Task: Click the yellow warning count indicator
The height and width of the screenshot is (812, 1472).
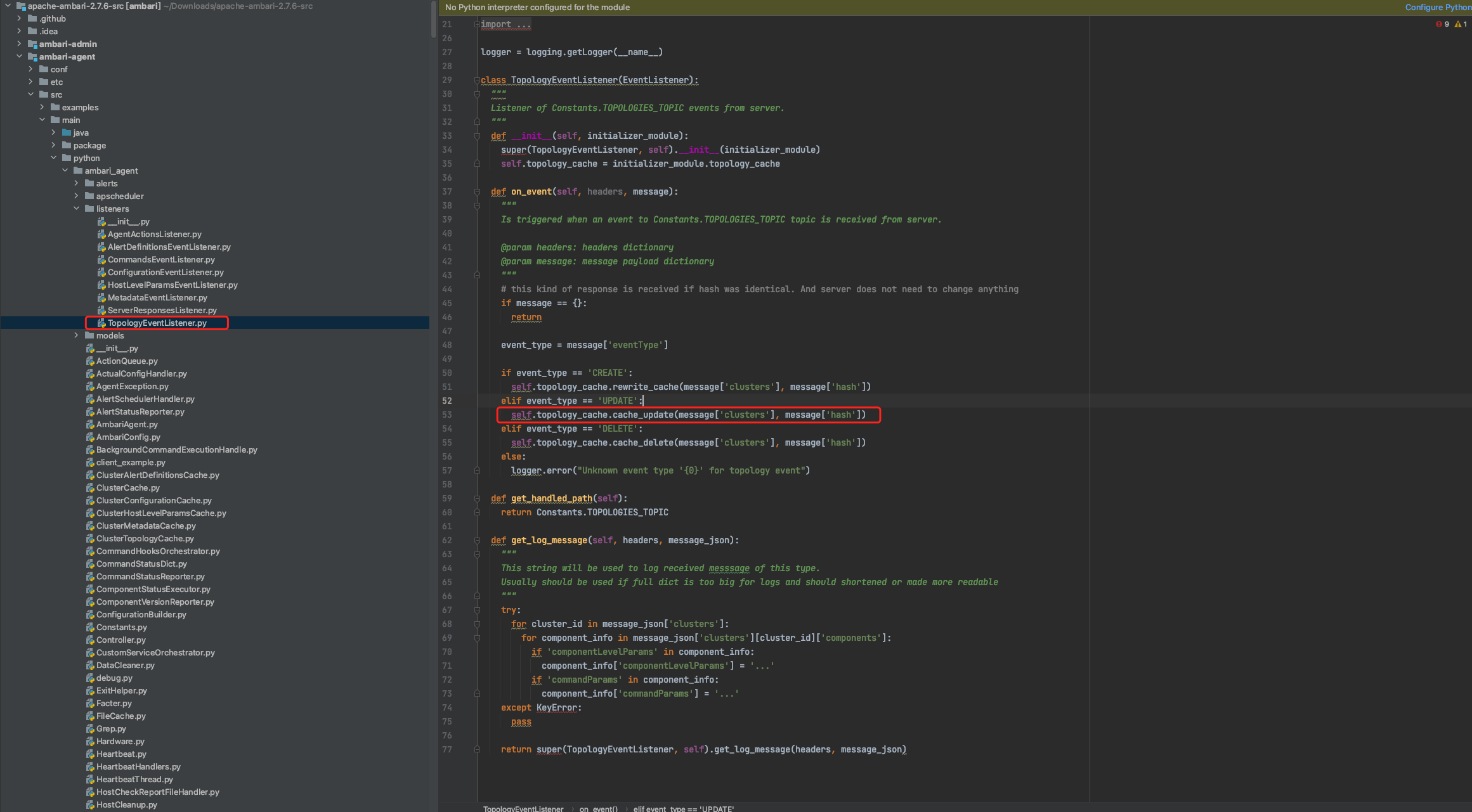Action: [x=1461, y=24]
